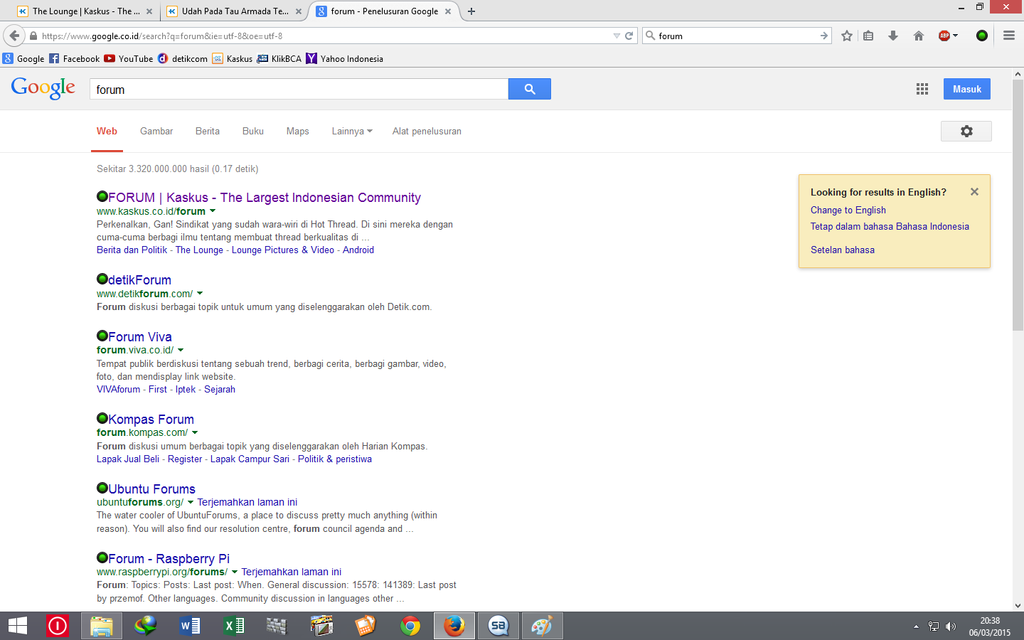Focus the Firefox search box containing forum
The height and width of the screenshot is (640, 1024).
pos(737,36)
